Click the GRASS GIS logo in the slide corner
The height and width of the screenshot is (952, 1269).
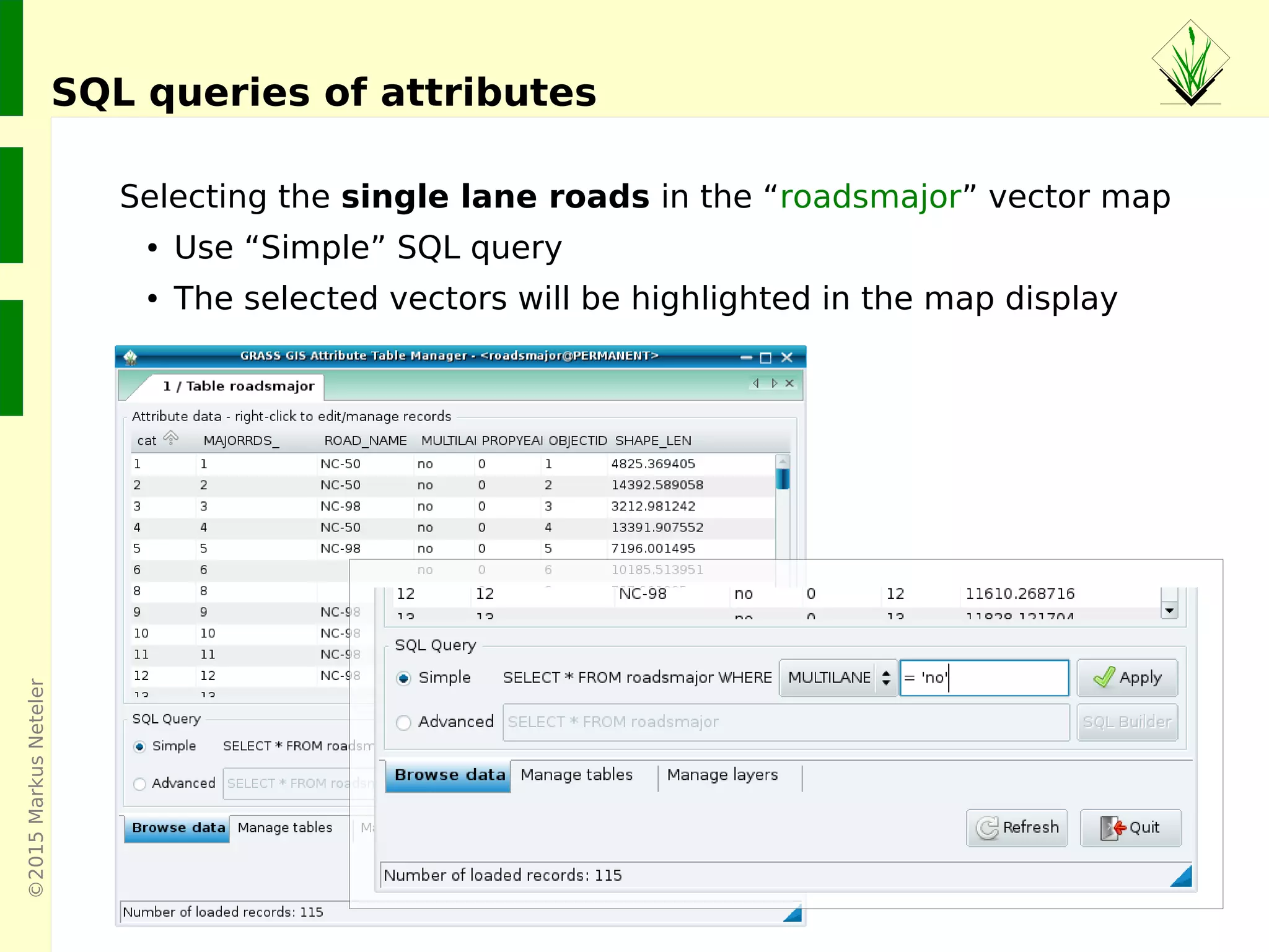coord(1190,63)
